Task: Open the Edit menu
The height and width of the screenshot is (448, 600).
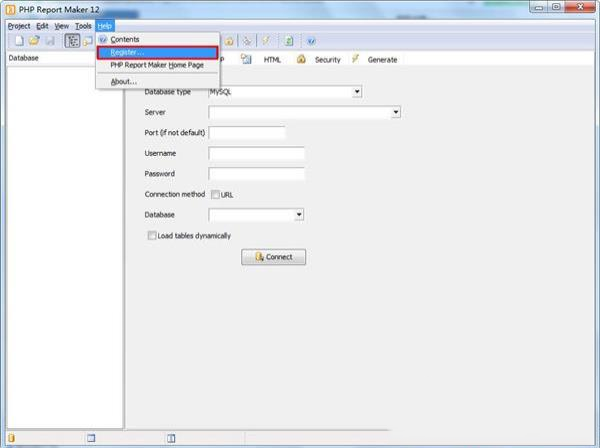Action: click(42, 26)
